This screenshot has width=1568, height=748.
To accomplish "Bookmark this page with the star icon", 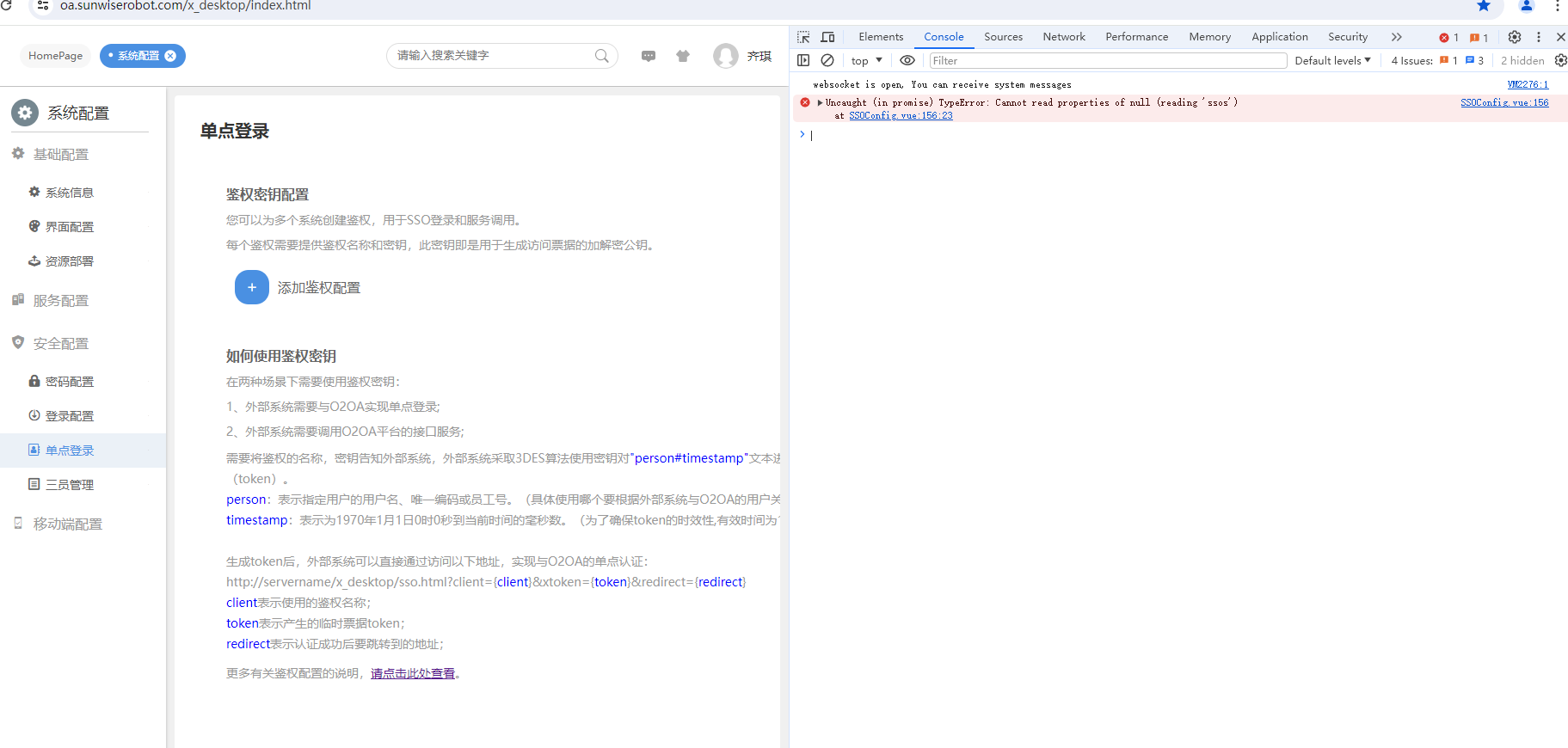I will (1484, 6).
